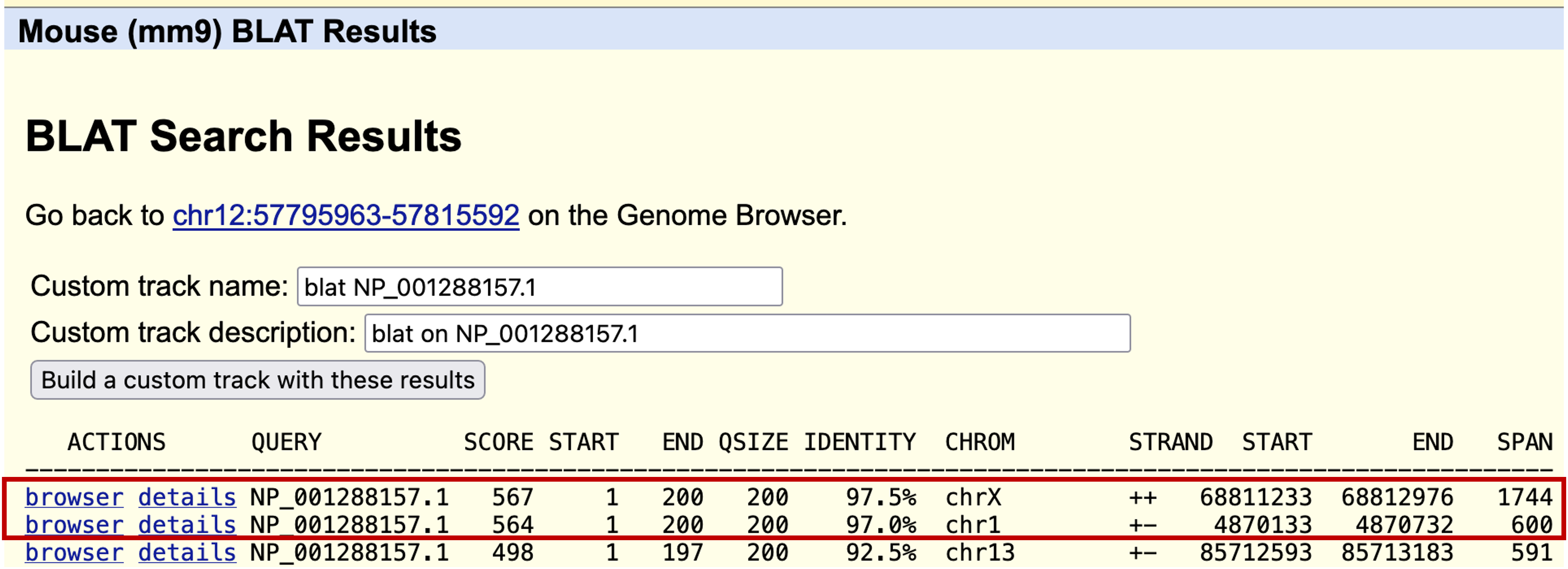The height and width of the screenshot is (569, 1568).
Task: Click identity value 92.5%
Action: 881,552
